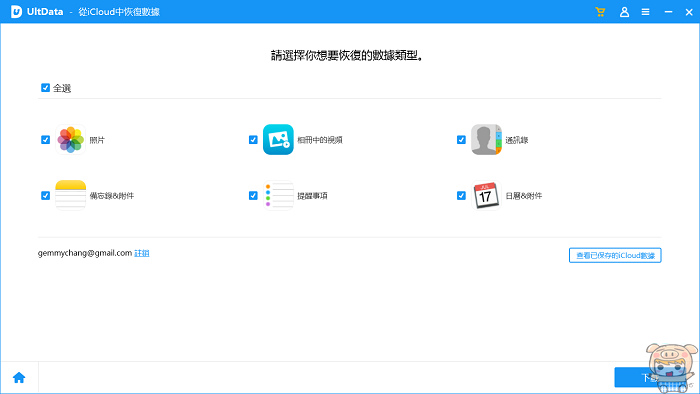Image resolution: width=700 pixels, height=394 pixels.
Task: Toggle the 全選 select-all checkbox
Action: pos(45,87)
